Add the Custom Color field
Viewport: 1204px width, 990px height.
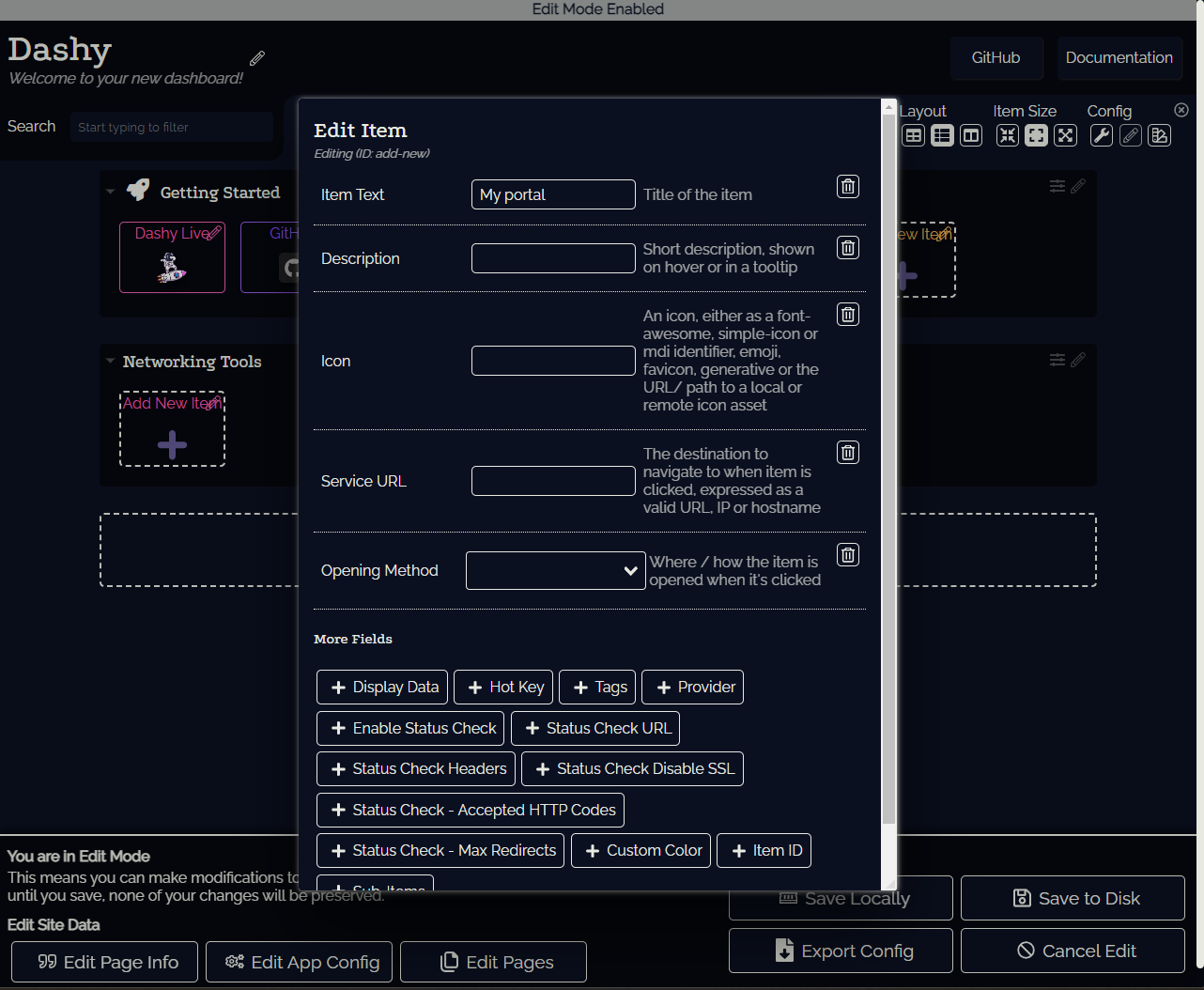(641, 850)
